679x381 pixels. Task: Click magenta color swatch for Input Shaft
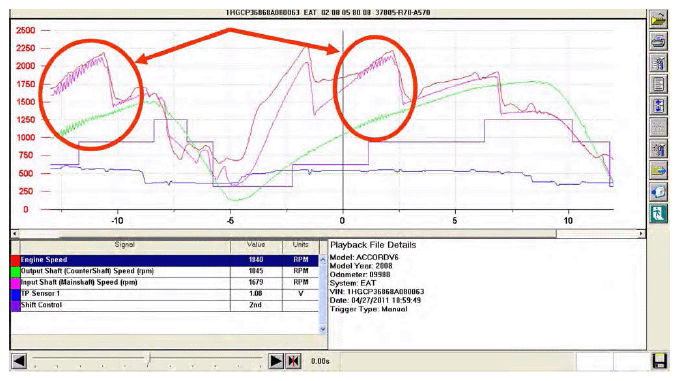pos(15,283)
